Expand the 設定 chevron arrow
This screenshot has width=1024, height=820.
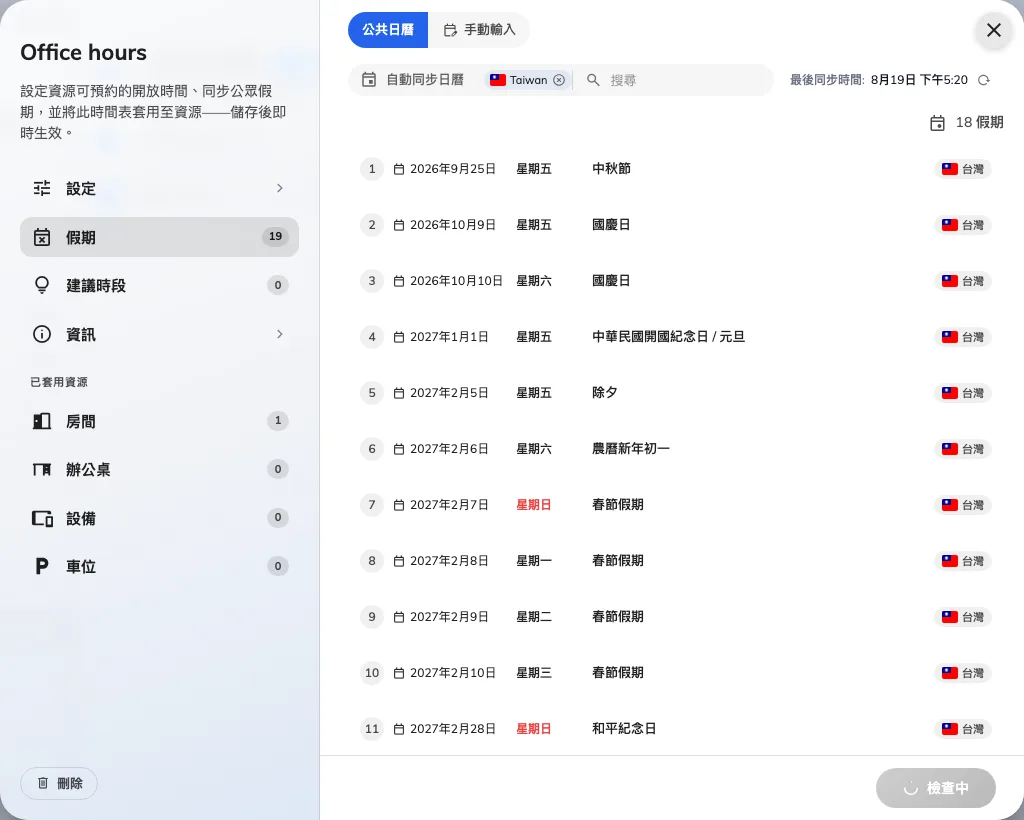(280, 189)
